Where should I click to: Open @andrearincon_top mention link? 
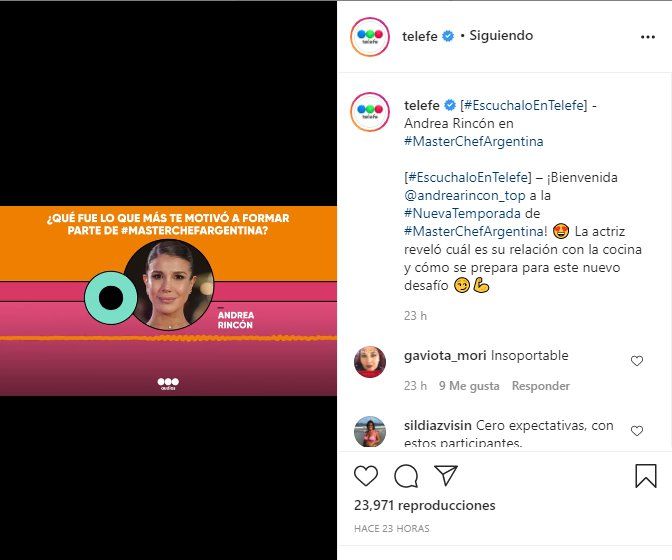465,196
